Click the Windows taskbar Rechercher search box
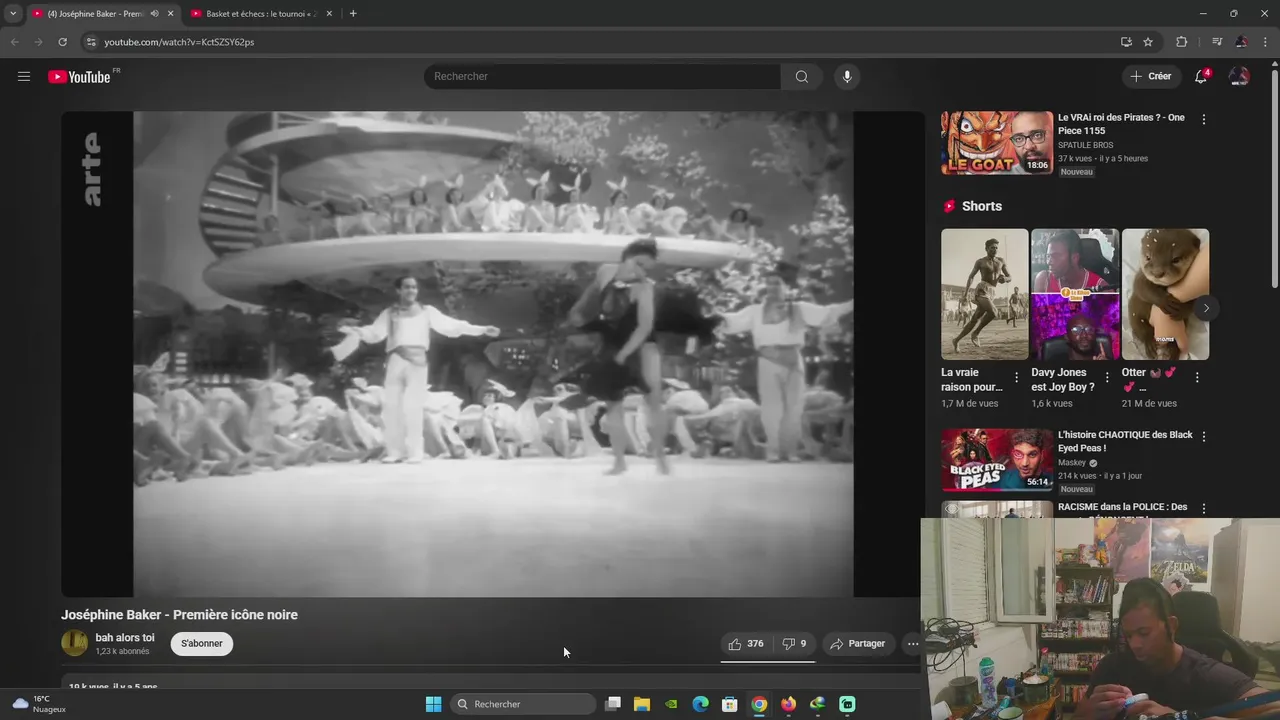 tap(523, 704)
